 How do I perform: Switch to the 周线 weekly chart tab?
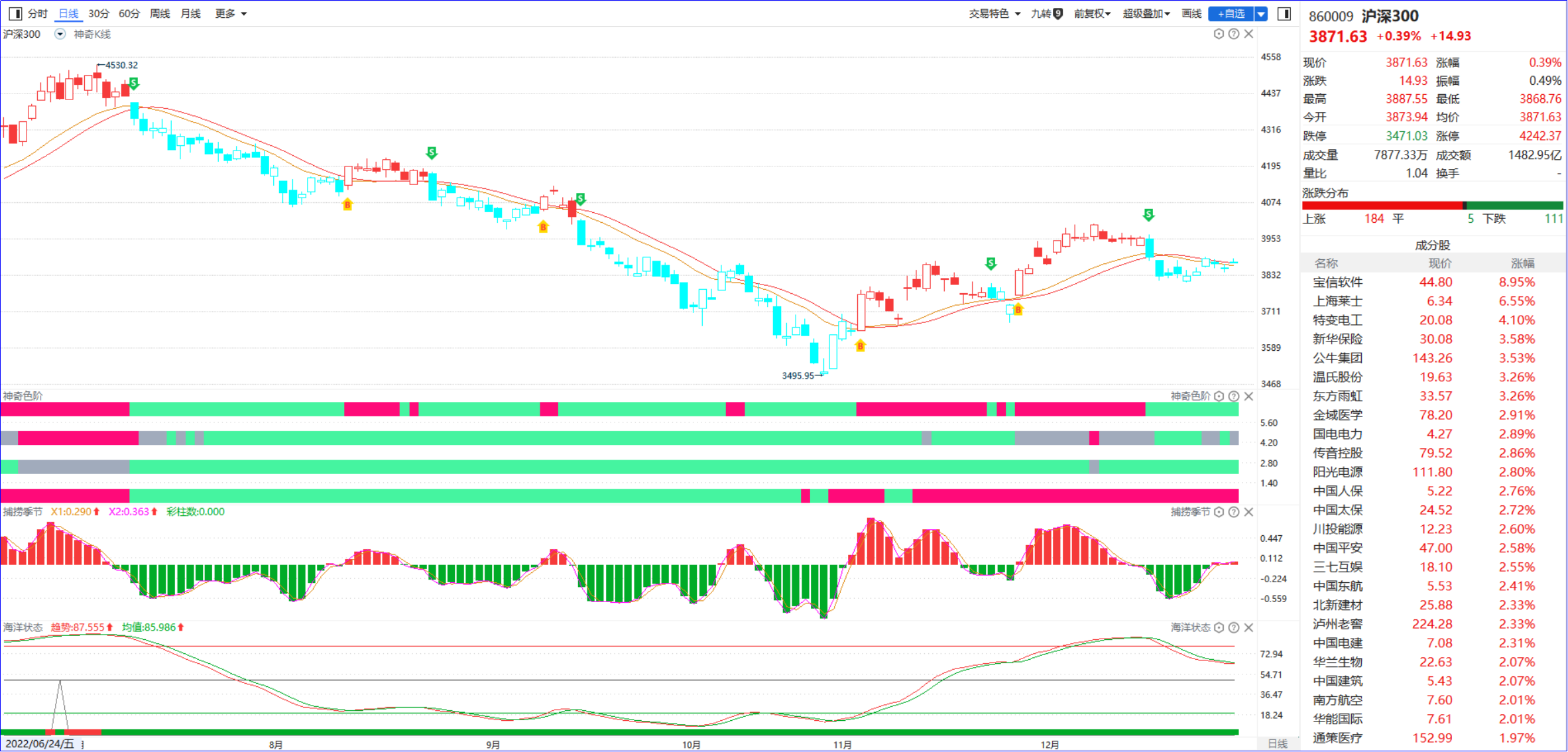pos(160,13)
